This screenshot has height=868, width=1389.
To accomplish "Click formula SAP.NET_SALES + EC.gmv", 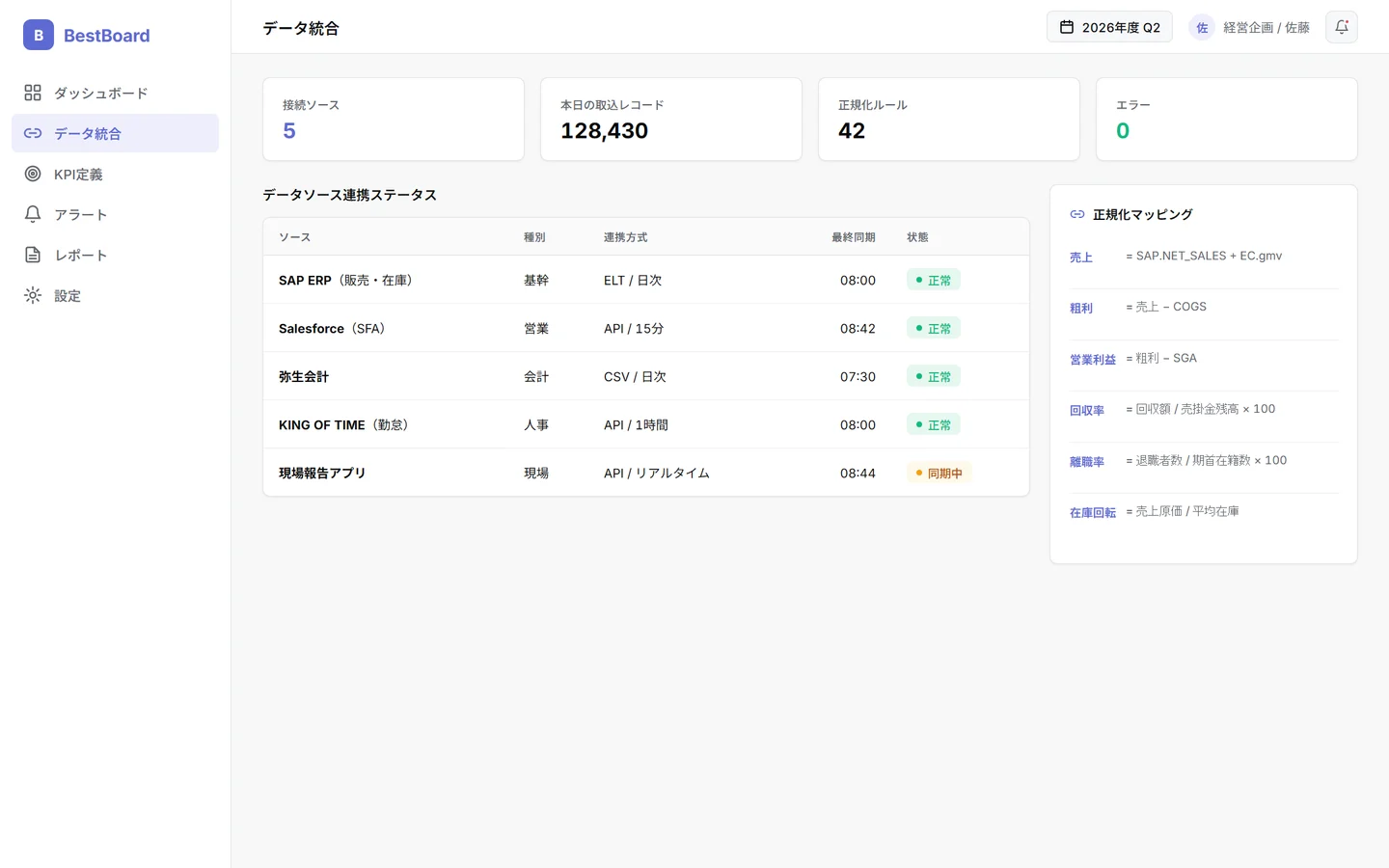I will click(x=1204, y=256).
